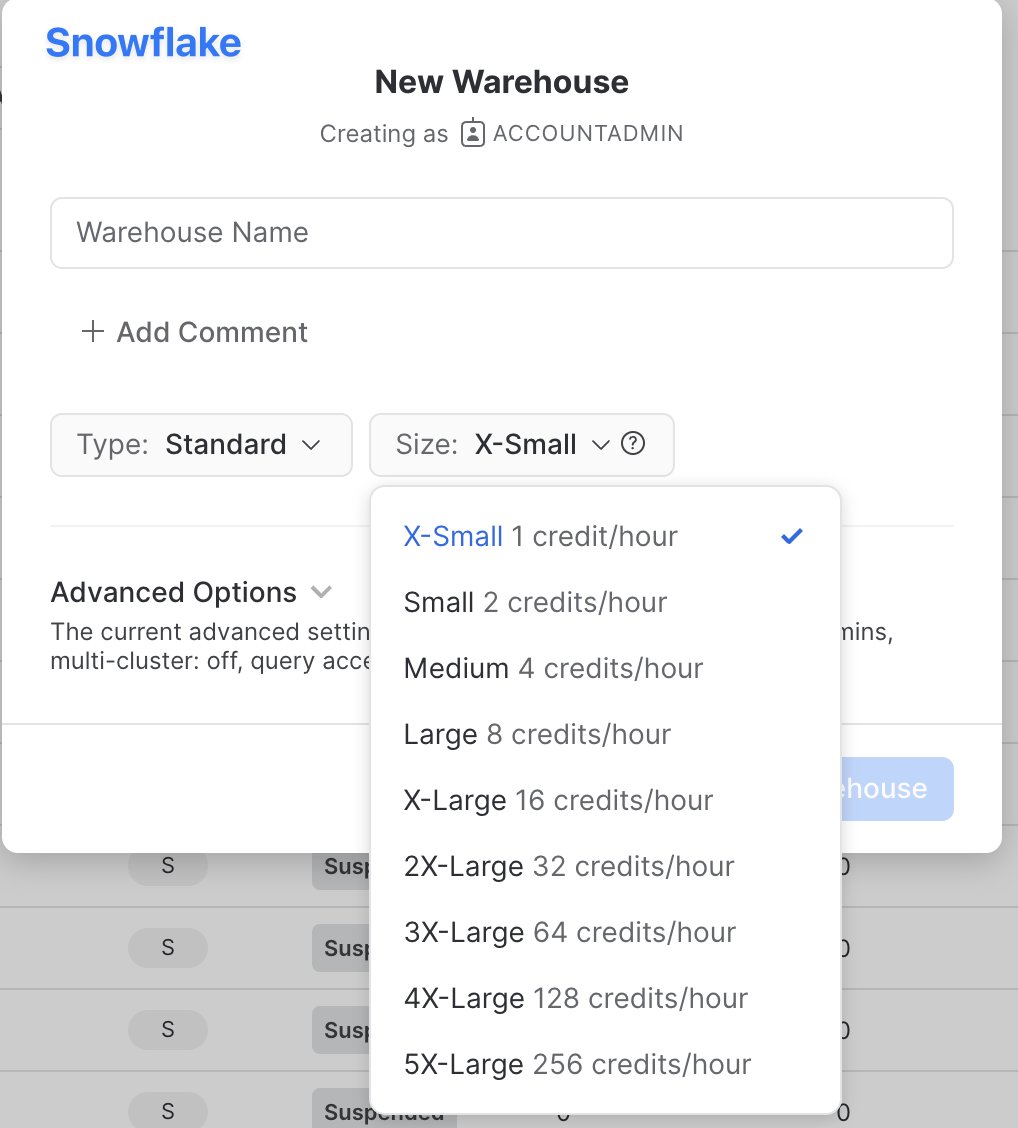1018x1128 pixels.
Task: Open the Type: Standard dropdown
Action: tap(201, 445)
